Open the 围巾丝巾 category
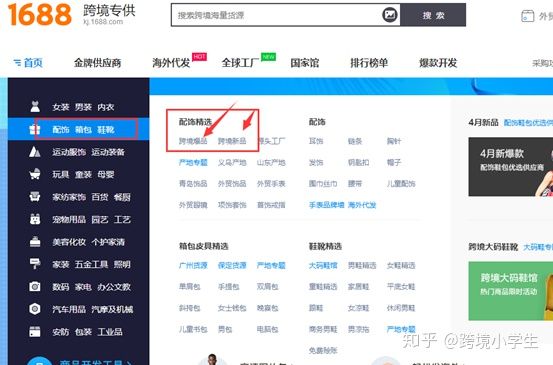 point(323,184)
